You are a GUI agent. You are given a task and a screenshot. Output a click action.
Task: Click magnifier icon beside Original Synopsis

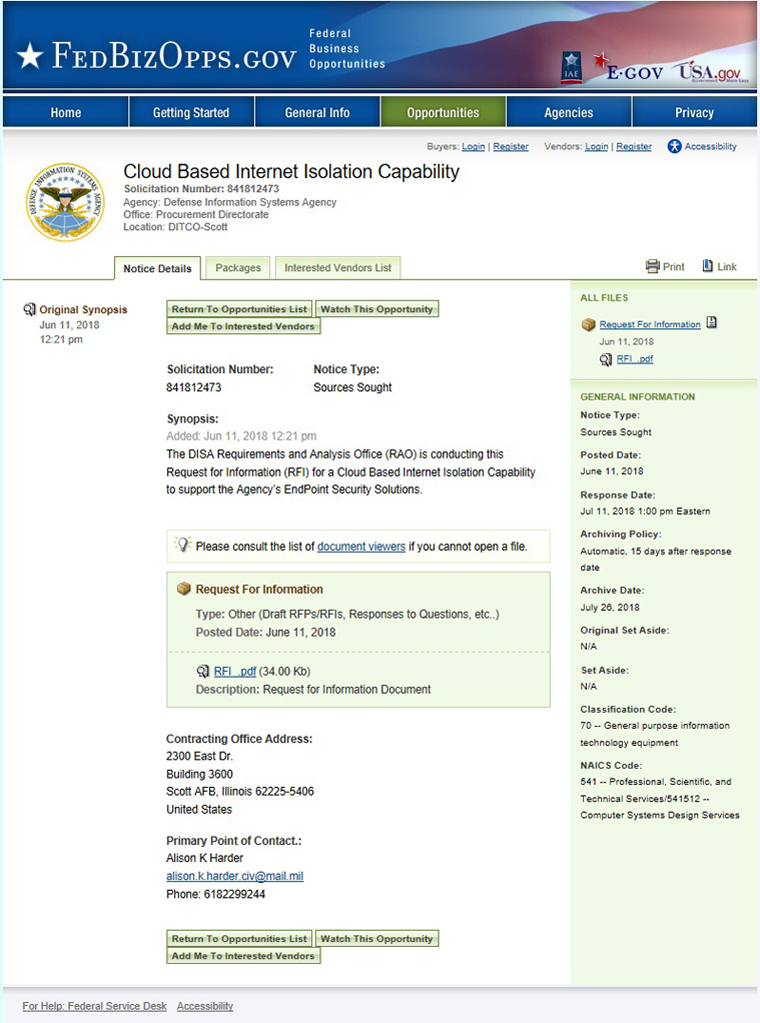[29, 309]
